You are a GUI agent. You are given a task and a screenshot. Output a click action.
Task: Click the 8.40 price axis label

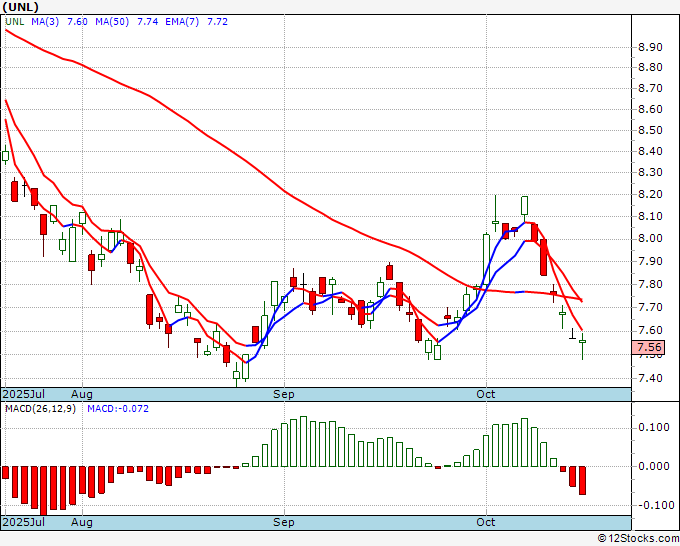650,151
